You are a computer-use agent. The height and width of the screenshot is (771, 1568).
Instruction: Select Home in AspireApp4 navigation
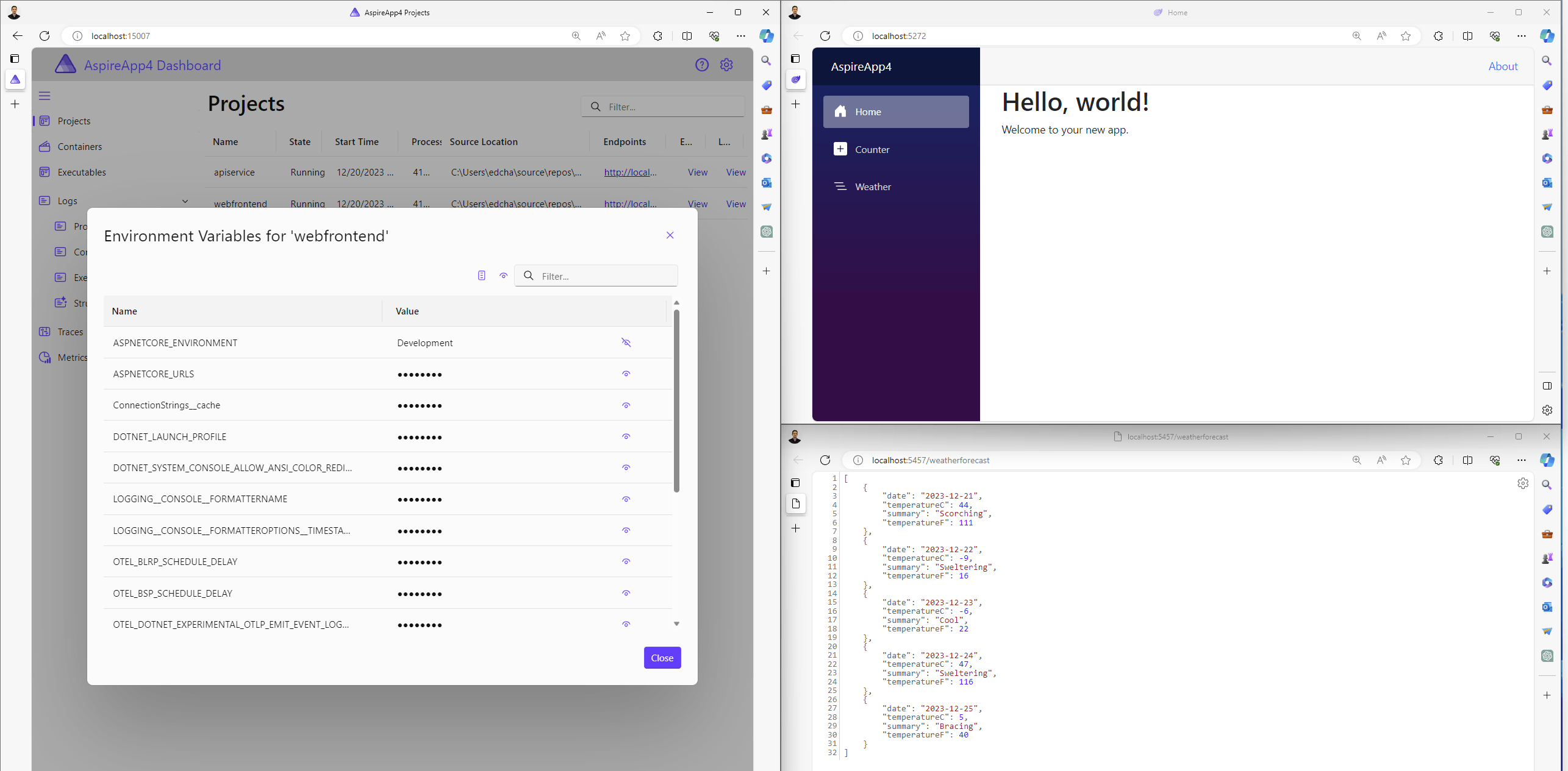tap(896, 112)
